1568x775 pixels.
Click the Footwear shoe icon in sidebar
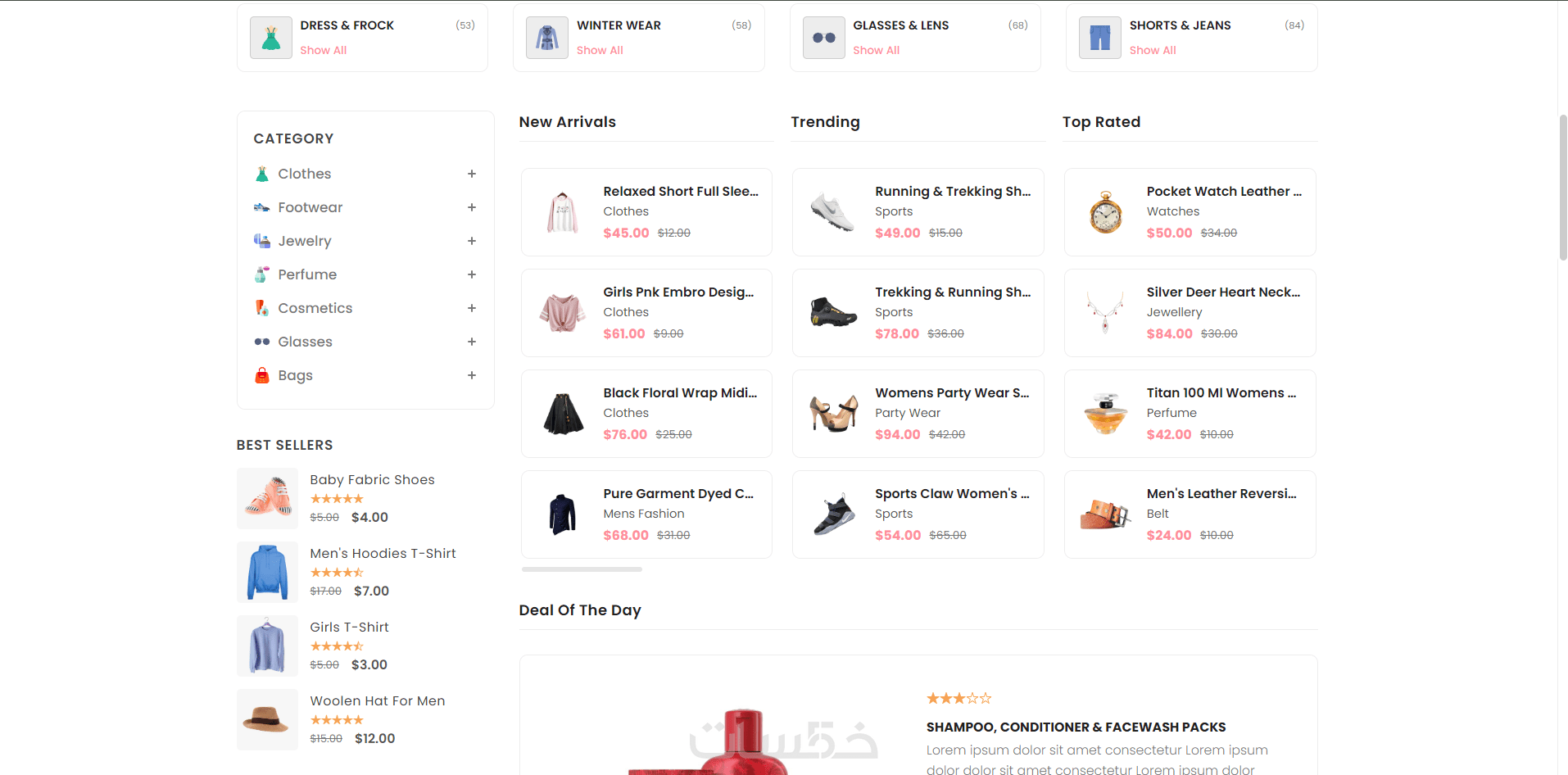tap(262, 207)
